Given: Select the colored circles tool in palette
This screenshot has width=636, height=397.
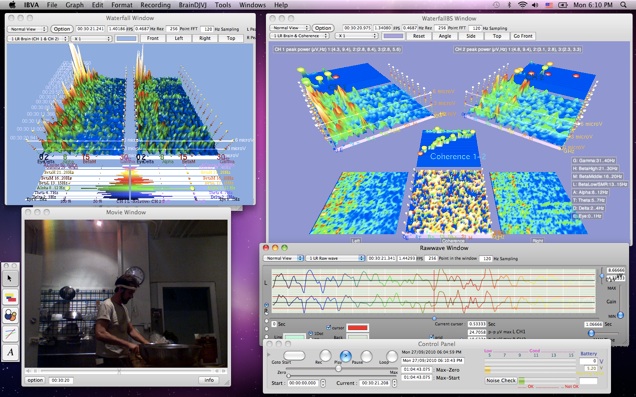Looking at the screenshot, I should coord(10,315).
